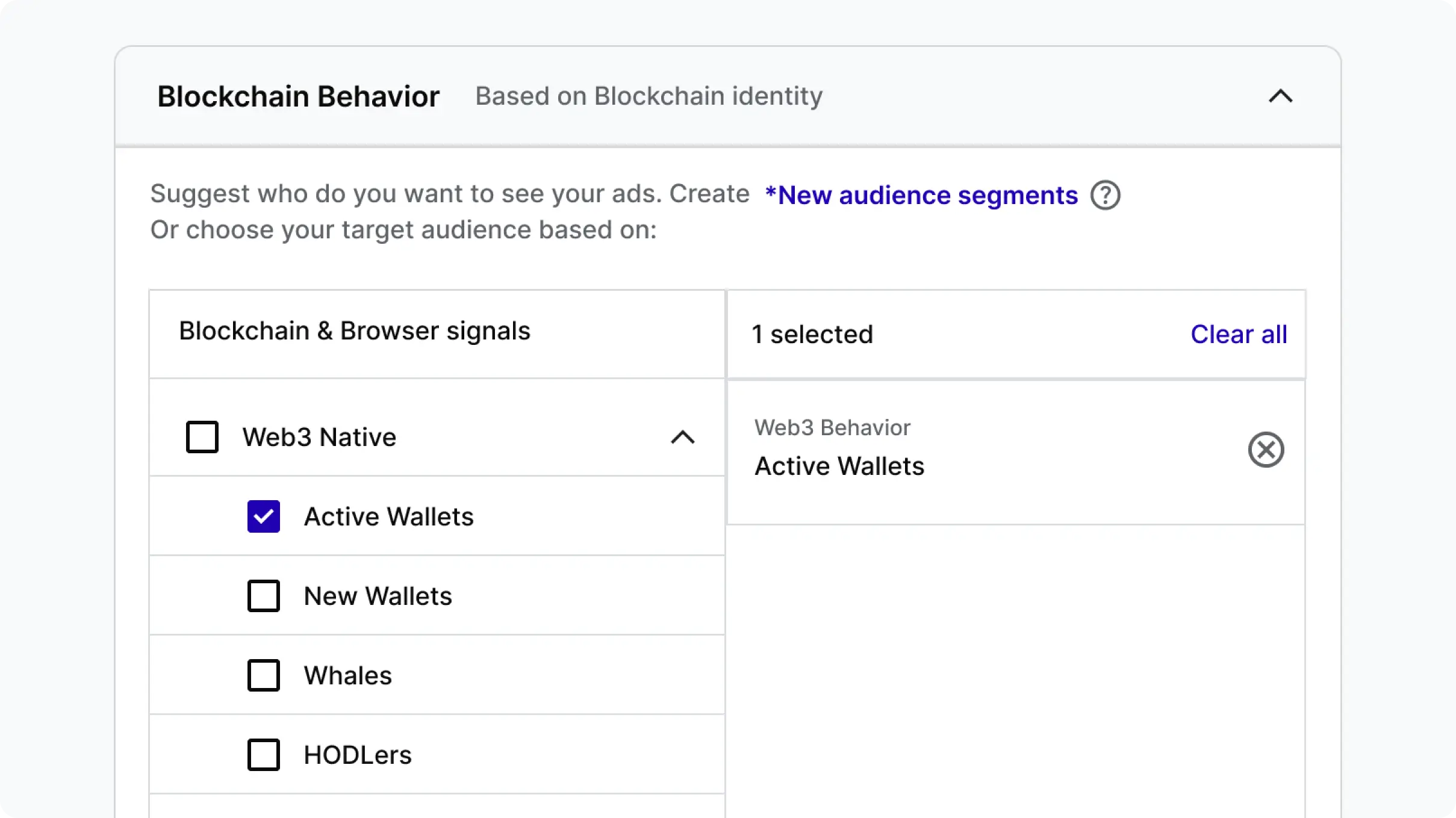Click the Active Wallets row label
Screen dimensions: 1456x818
click(x=388, y=516)
